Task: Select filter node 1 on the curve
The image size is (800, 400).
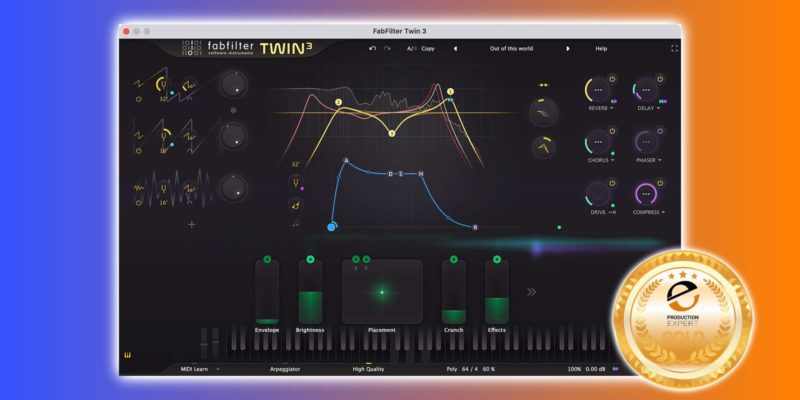Action: [x=450, y=92]
